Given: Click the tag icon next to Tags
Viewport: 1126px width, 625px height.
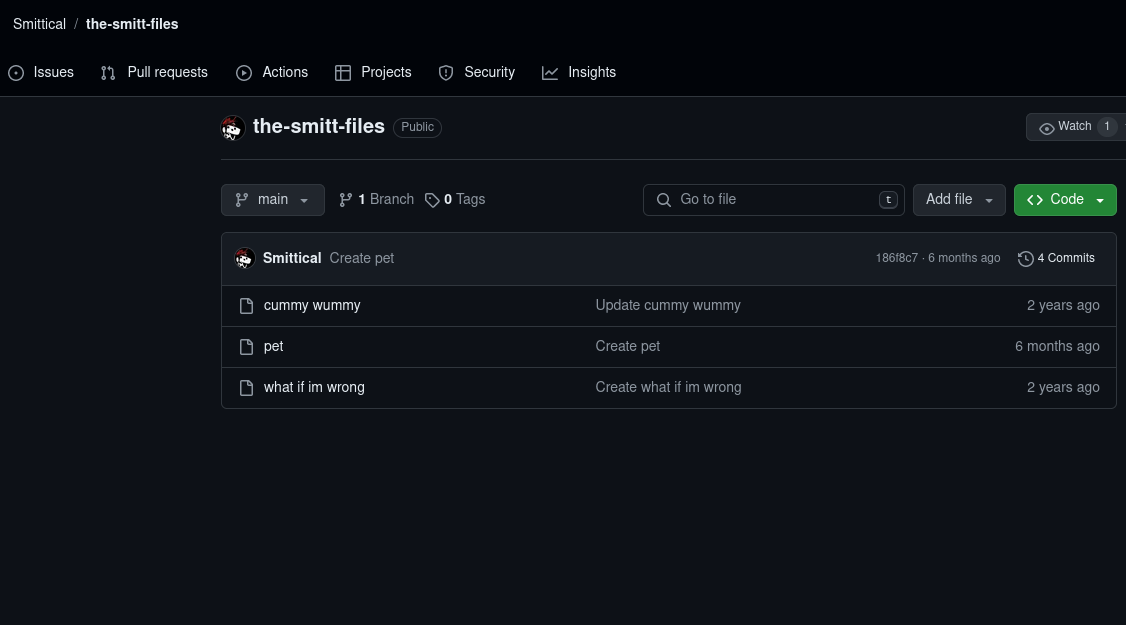Looking at the screenshot, I should tap(432, 200).
